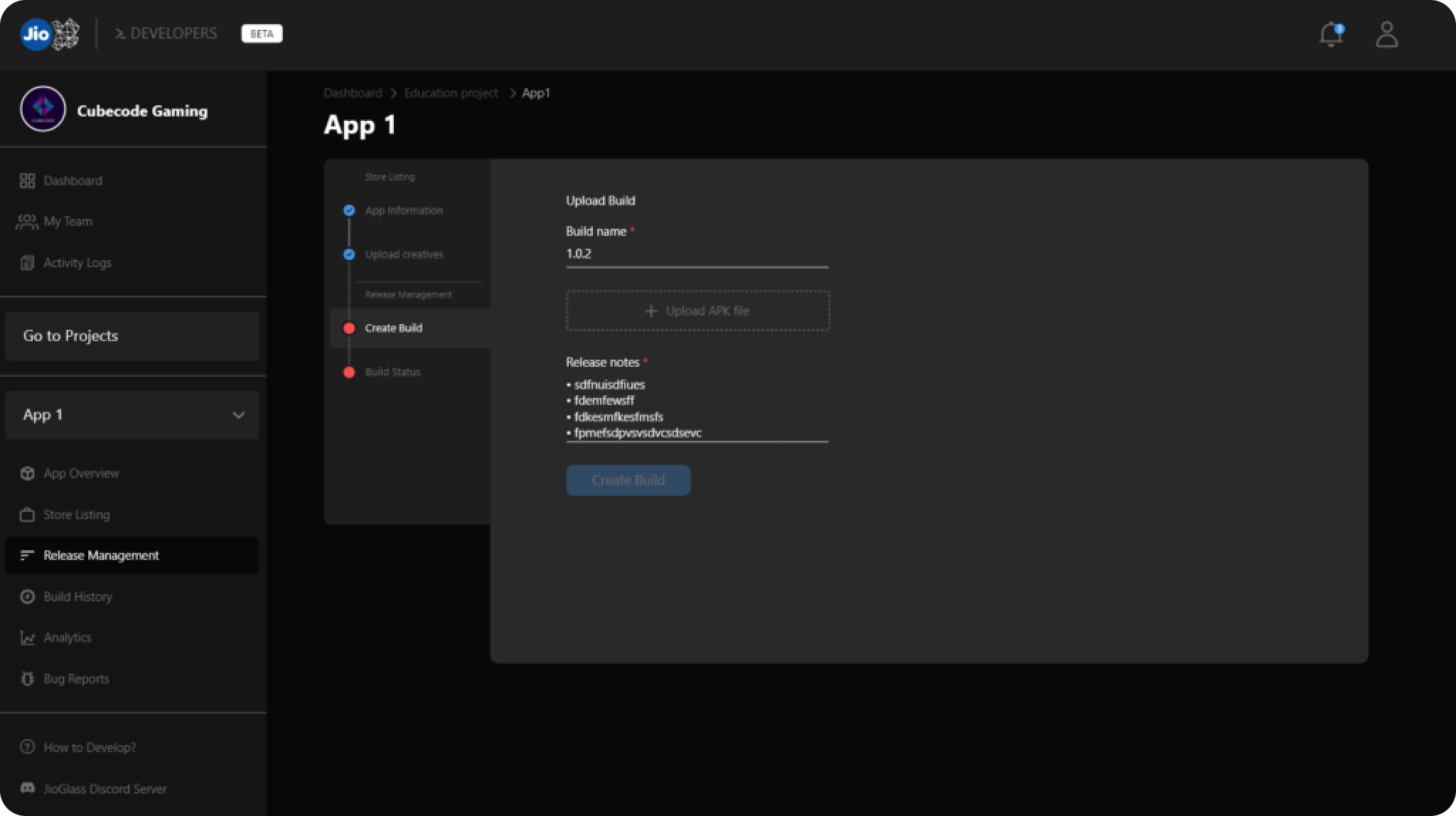Click App Overview cube icon
1456x816 pixels.
(27, 473)
